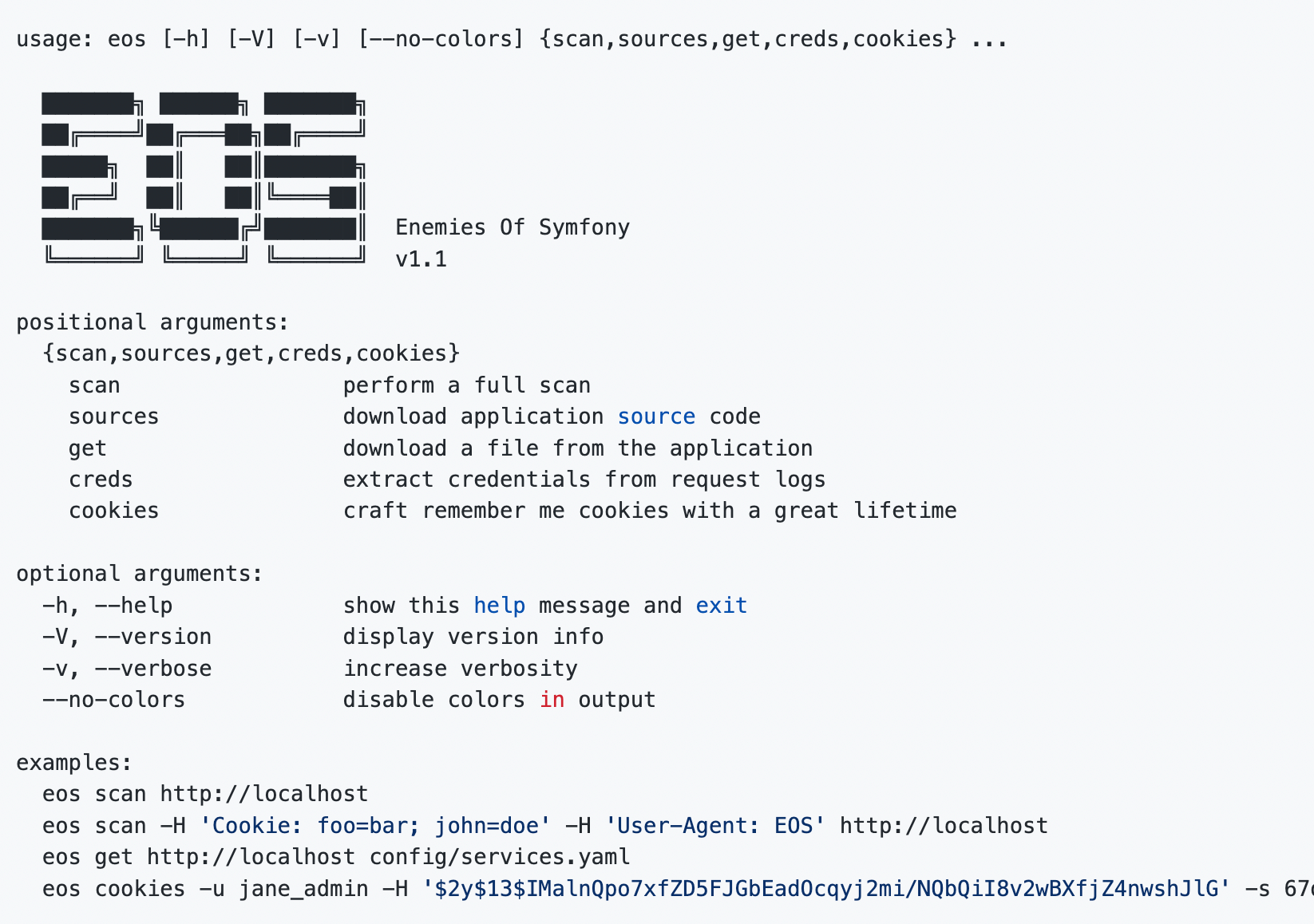Click the 'cookies' subcommand entry
Screen dimensions: 1314x924
(114, 511)
